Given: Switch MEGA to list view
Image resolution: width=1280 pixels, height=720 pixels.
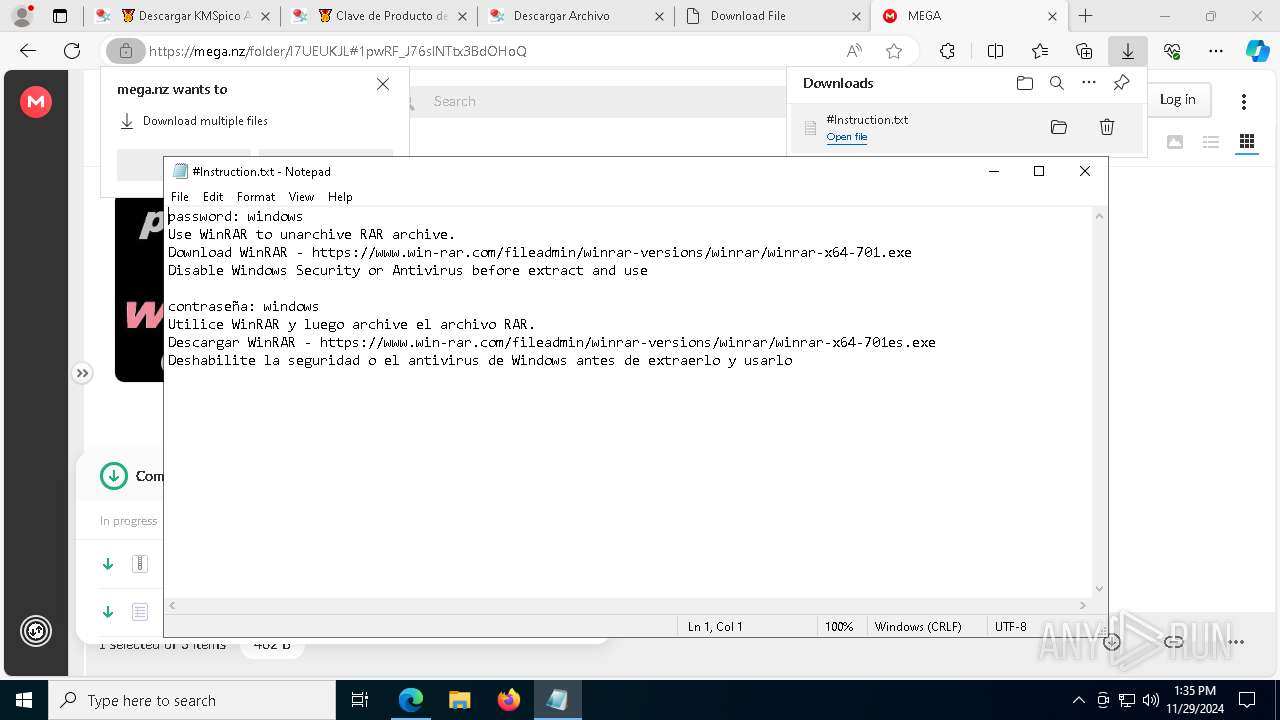Looking at the screenshot, I should tap(1211, 142).
